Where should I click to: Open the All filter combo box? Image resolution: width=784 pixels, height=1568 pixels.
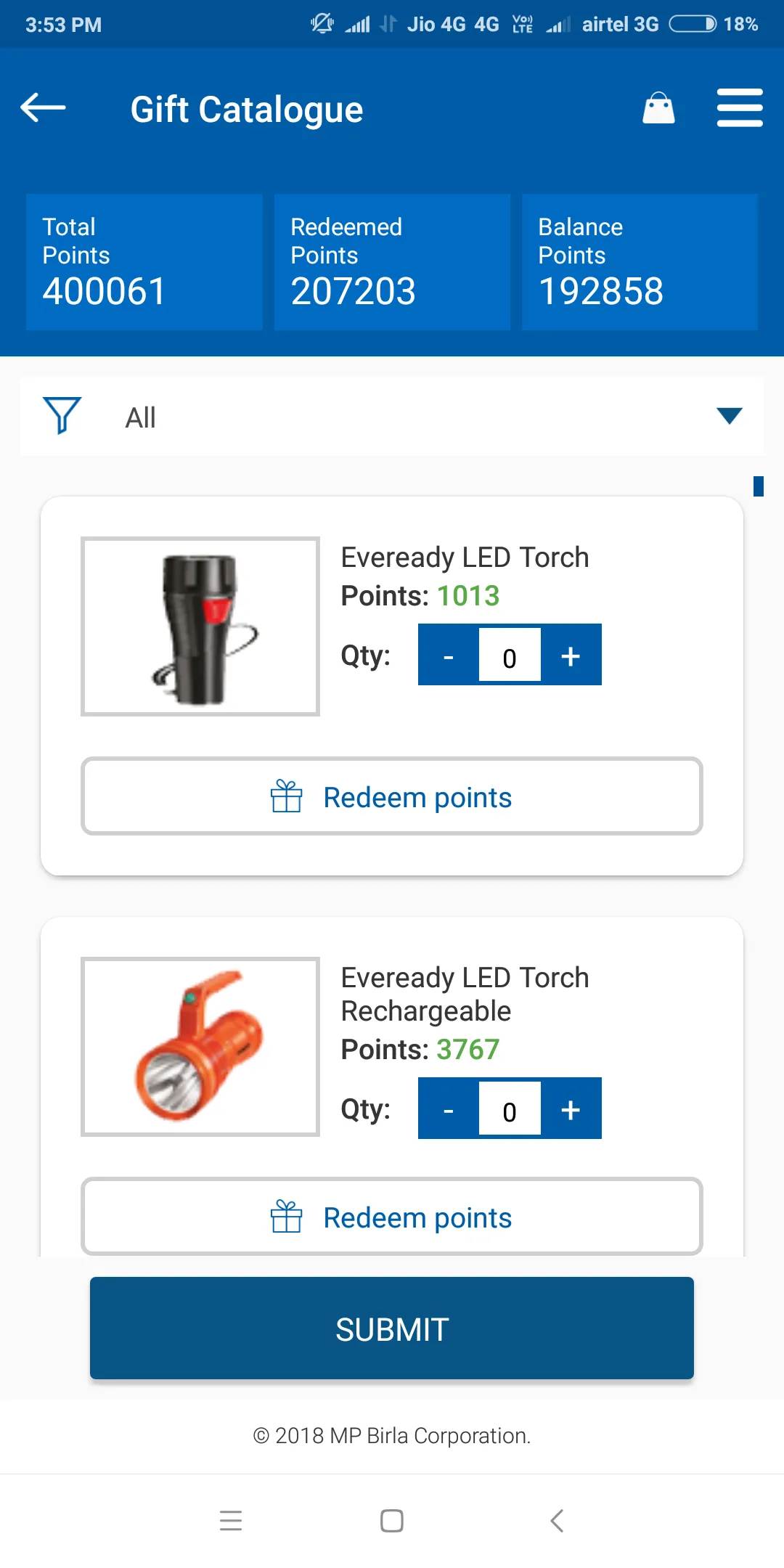392,417
